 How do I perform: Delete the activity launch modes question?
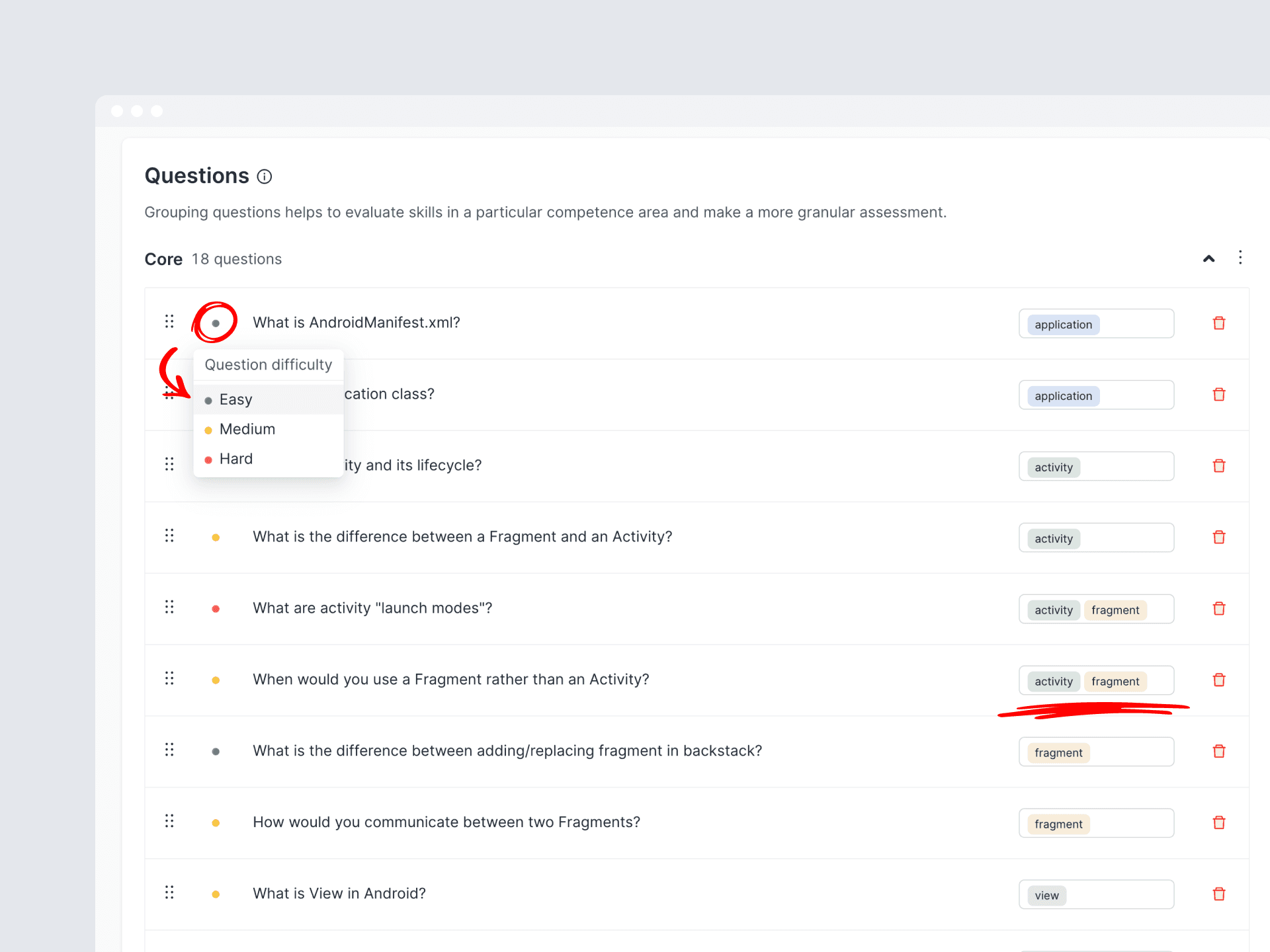coord(1219,609)
